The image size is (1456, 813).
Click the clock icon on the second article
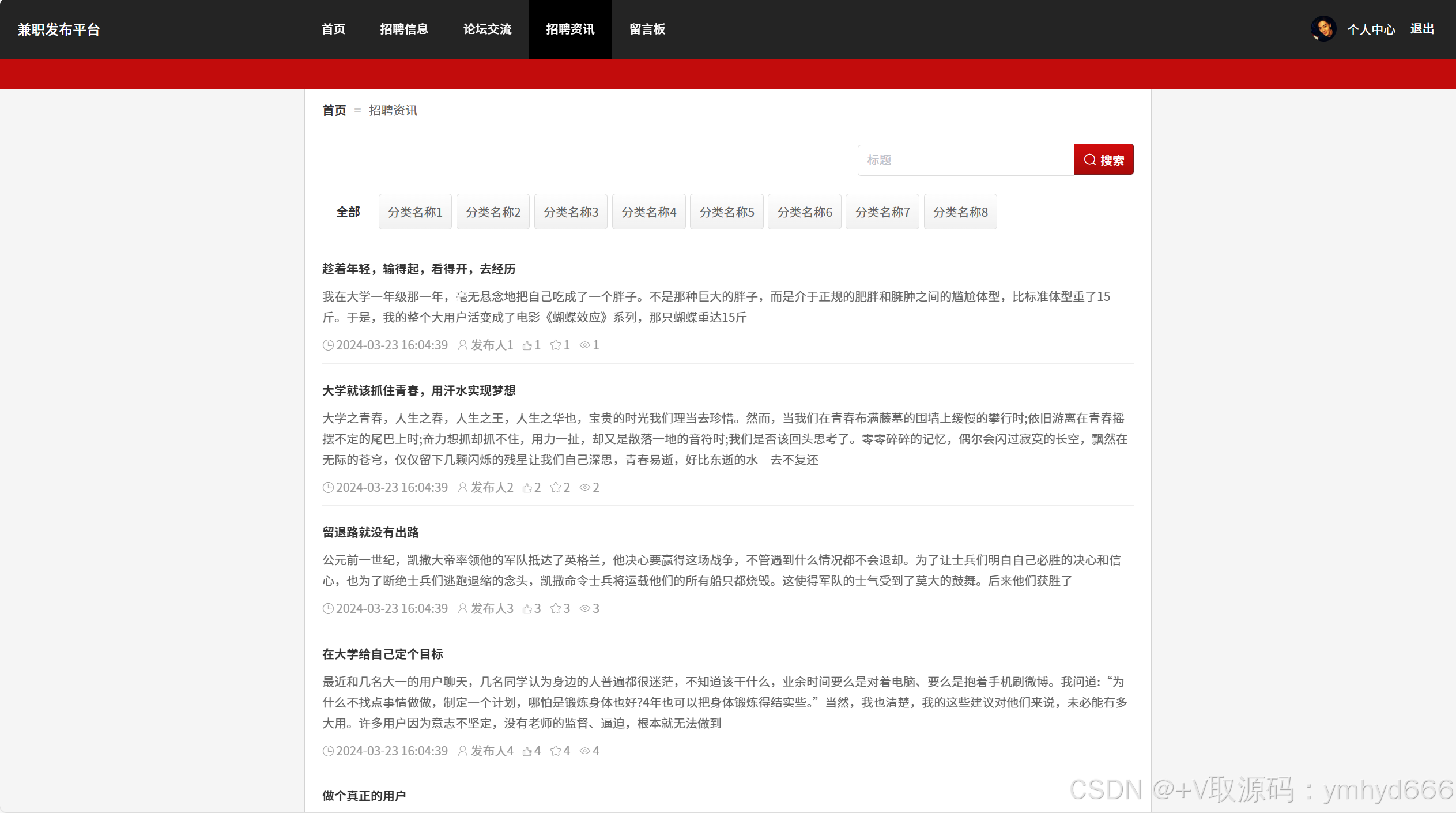[x=328, y=488]
